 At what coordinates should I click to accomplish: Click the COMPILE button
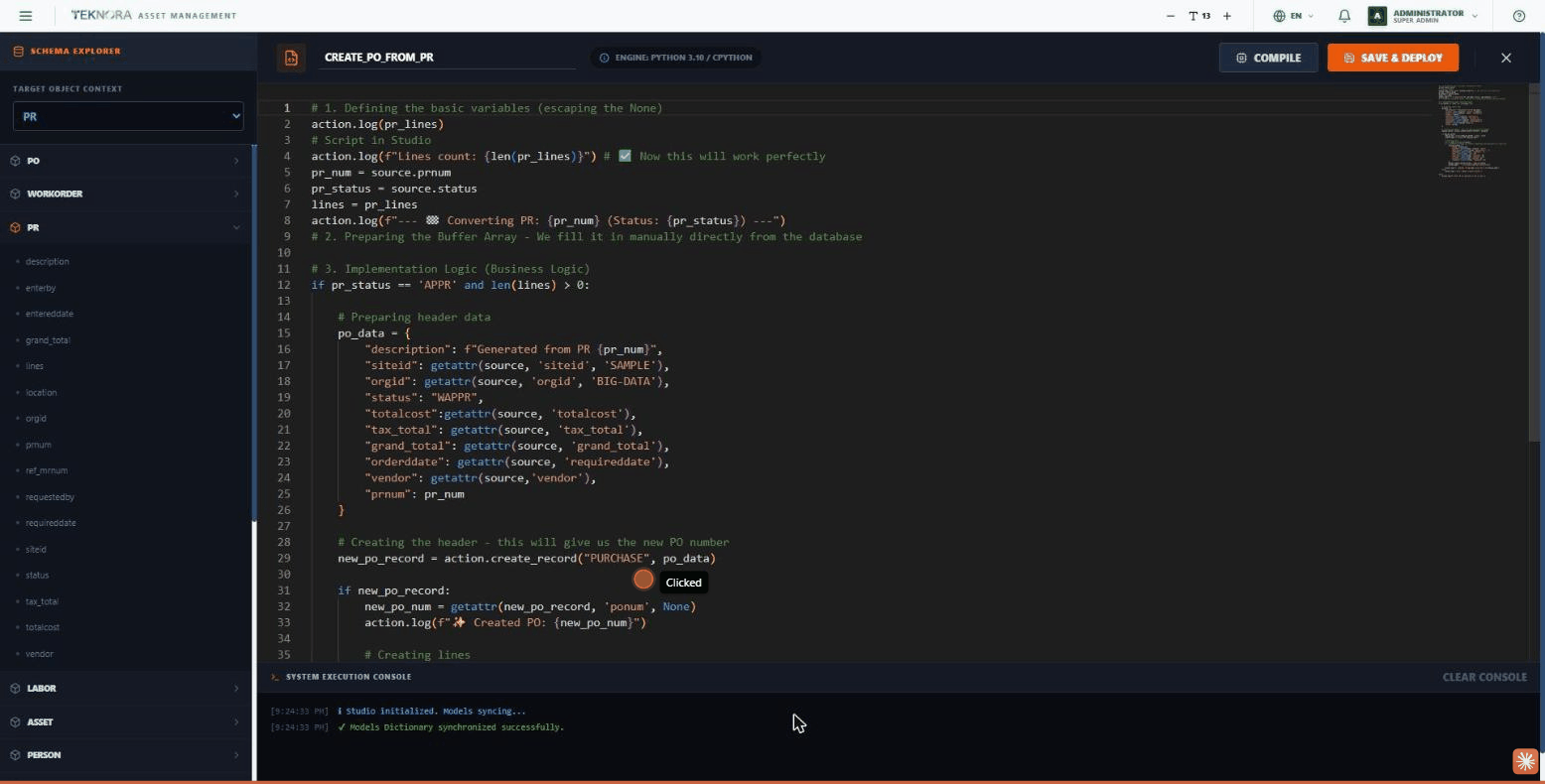coord(1268,58)
